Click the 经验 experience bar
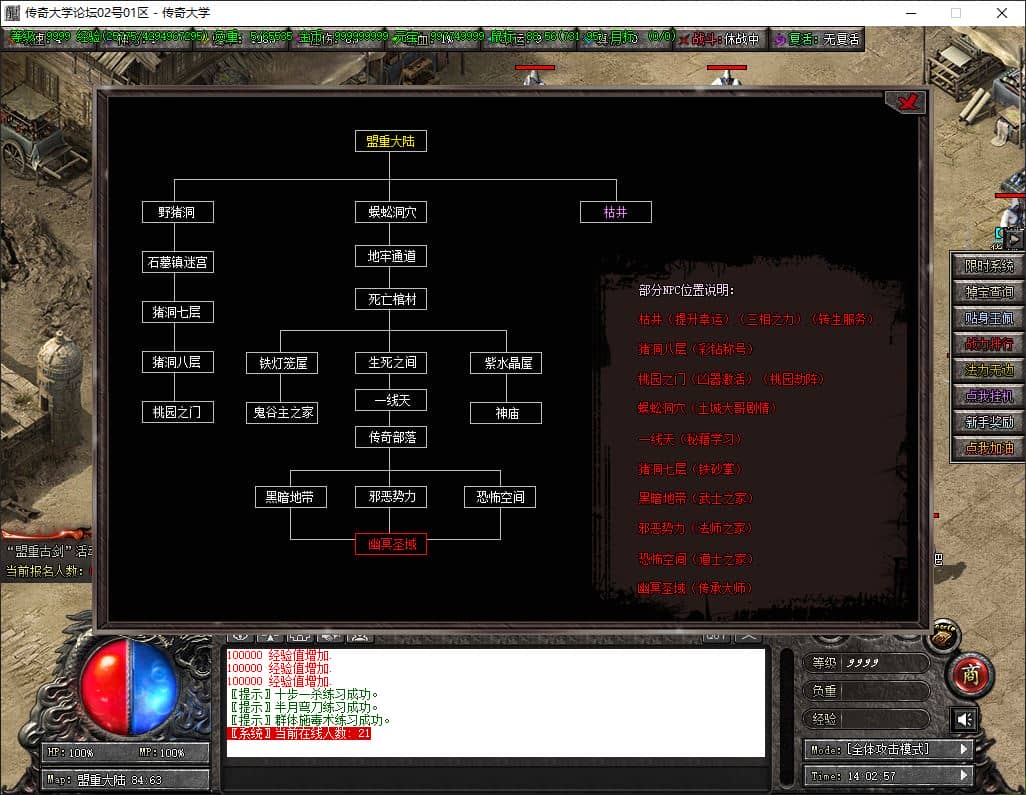 (866, 719)
